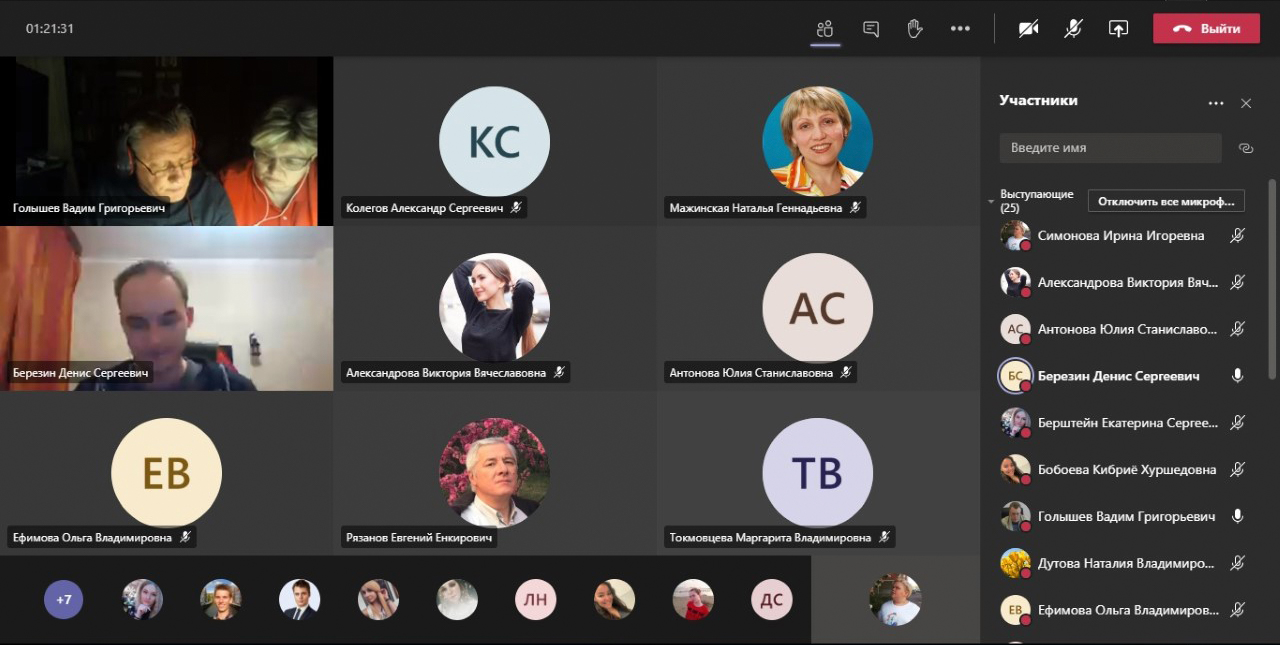Toggle the camera on in top toolbar

click(1028, 29)
